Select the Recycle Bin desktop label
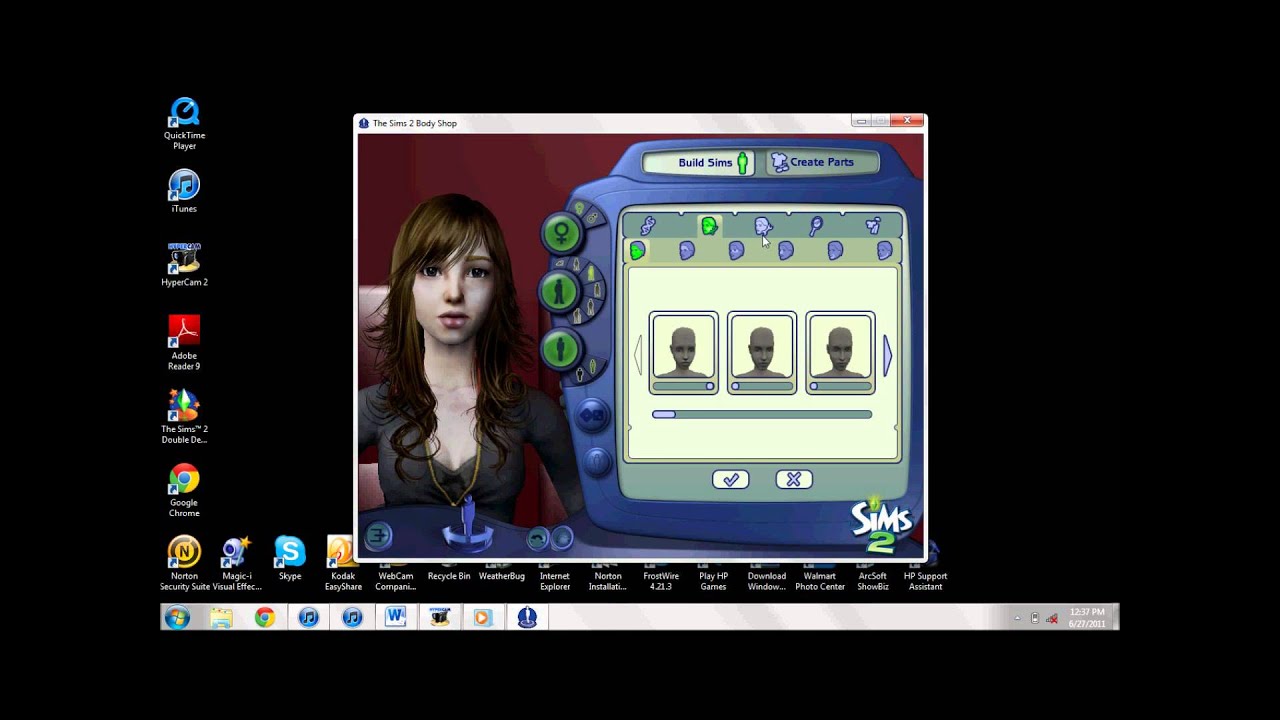 449,576
